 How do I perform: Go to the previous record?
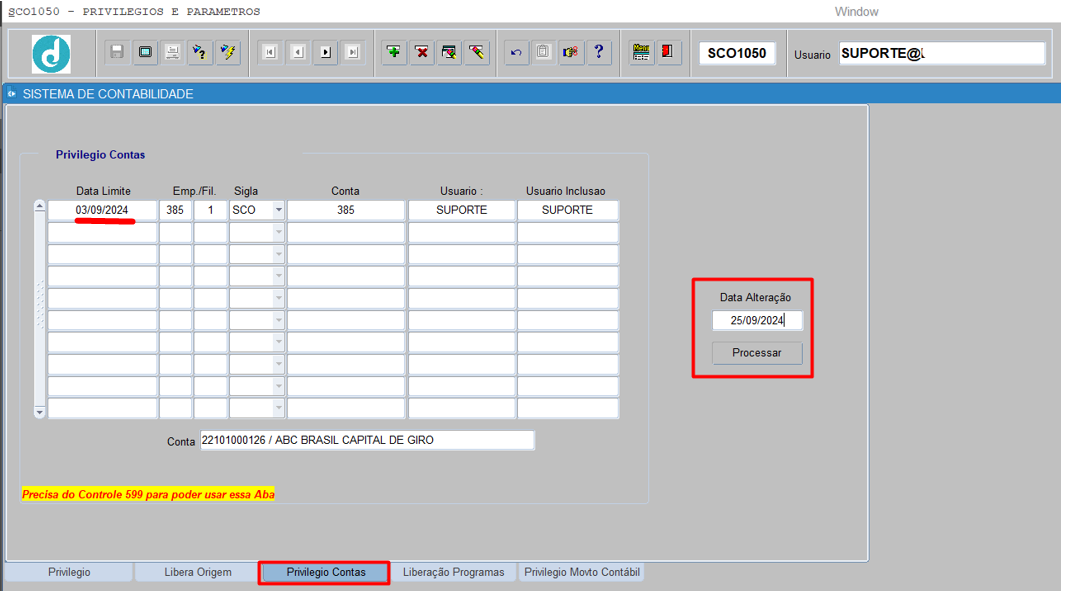298,52
